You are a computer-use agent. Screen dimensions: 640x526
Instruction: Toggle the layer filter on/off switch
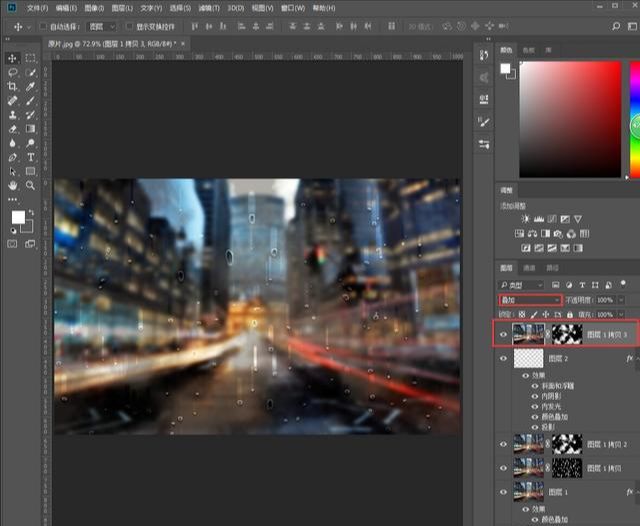coord(623,283)
